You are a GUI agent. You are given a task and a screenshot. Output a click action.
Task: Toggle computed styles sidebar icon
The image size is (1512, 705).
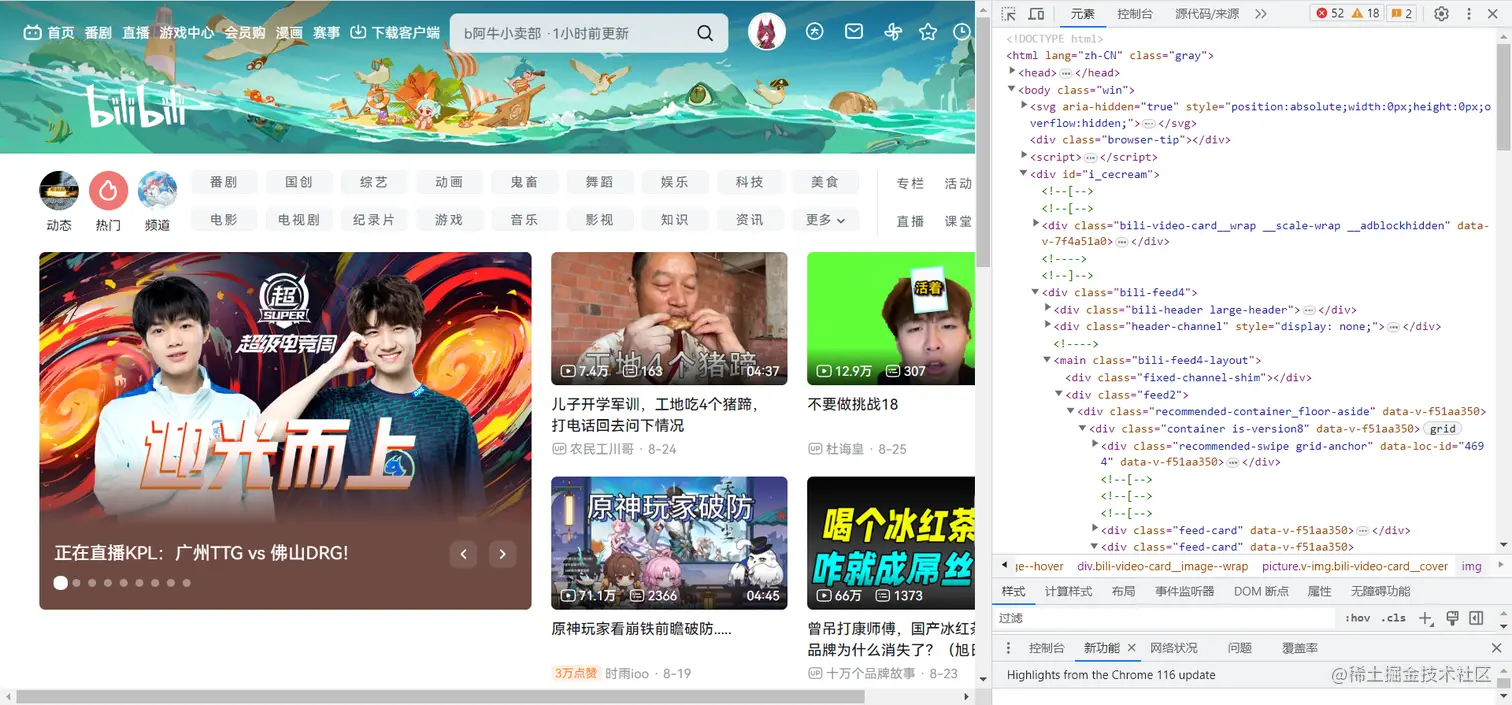click(x=1475, y=618)
